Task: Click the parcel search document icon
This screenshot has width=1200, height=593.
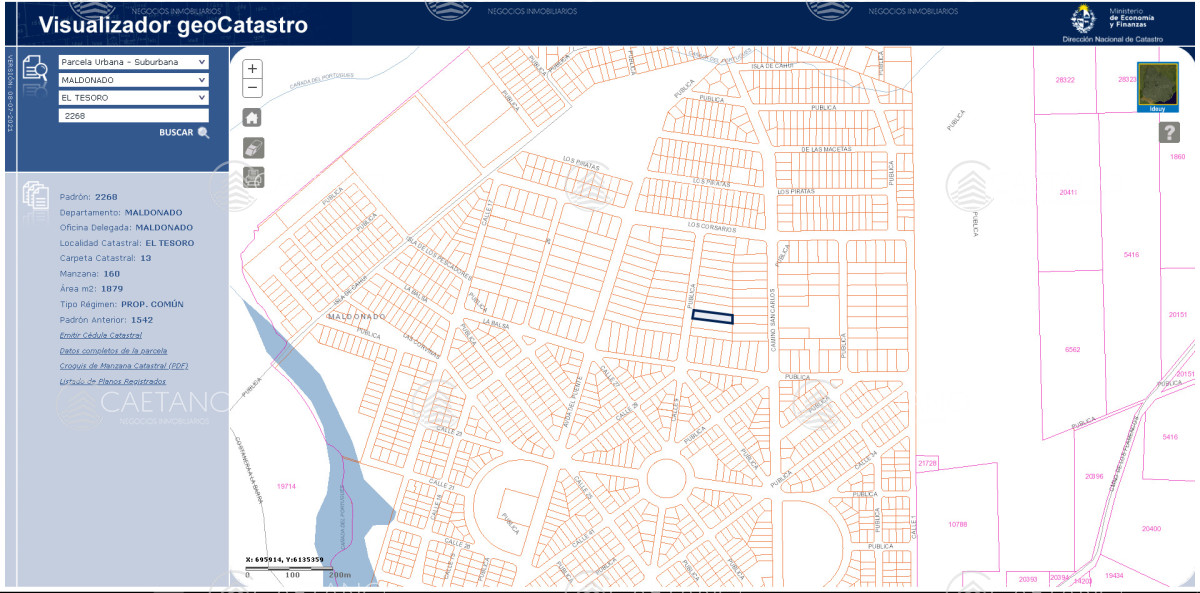Action: point(36,67)
